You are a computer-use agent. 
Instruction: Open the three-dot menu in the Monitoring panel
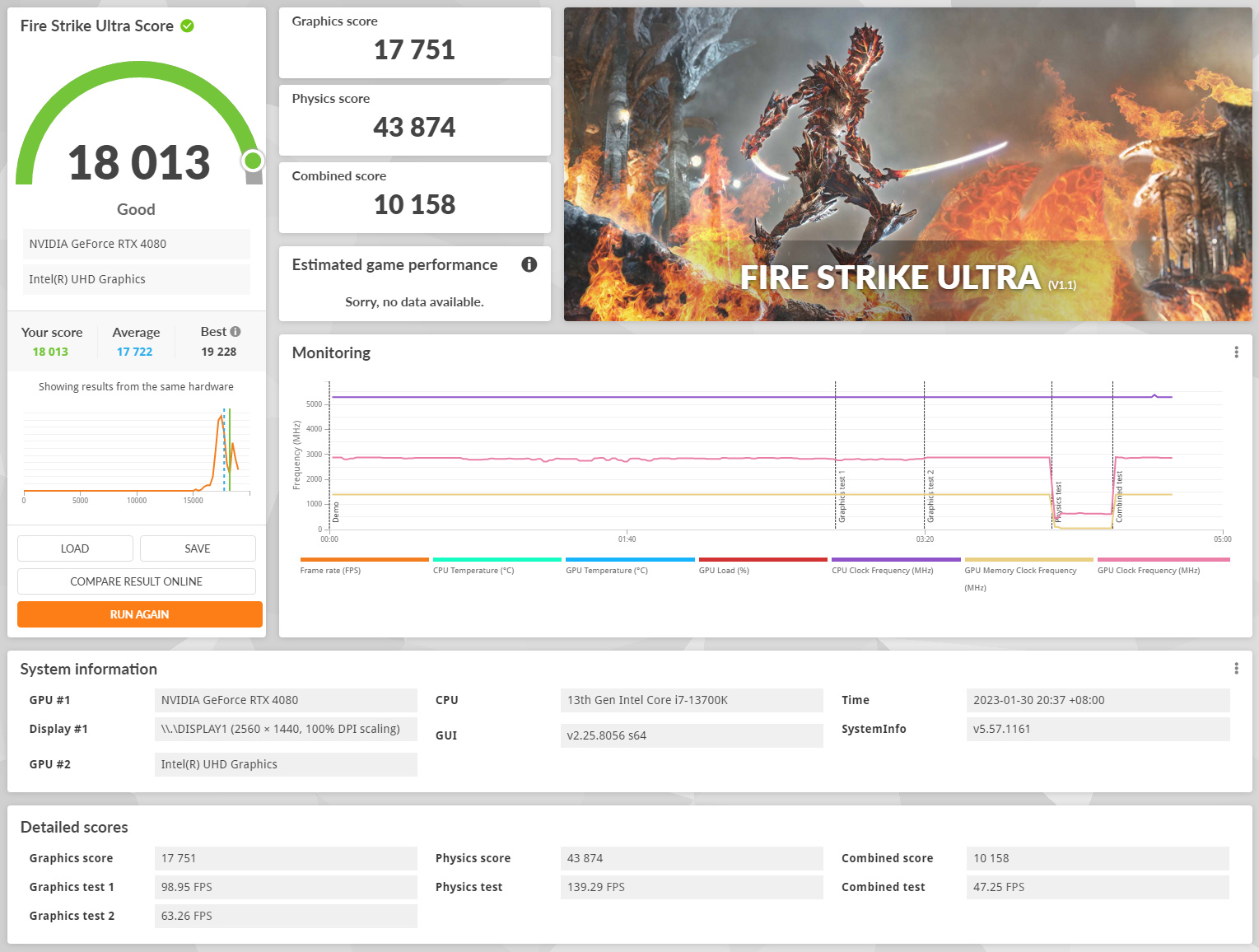(x=1236, y=352)
